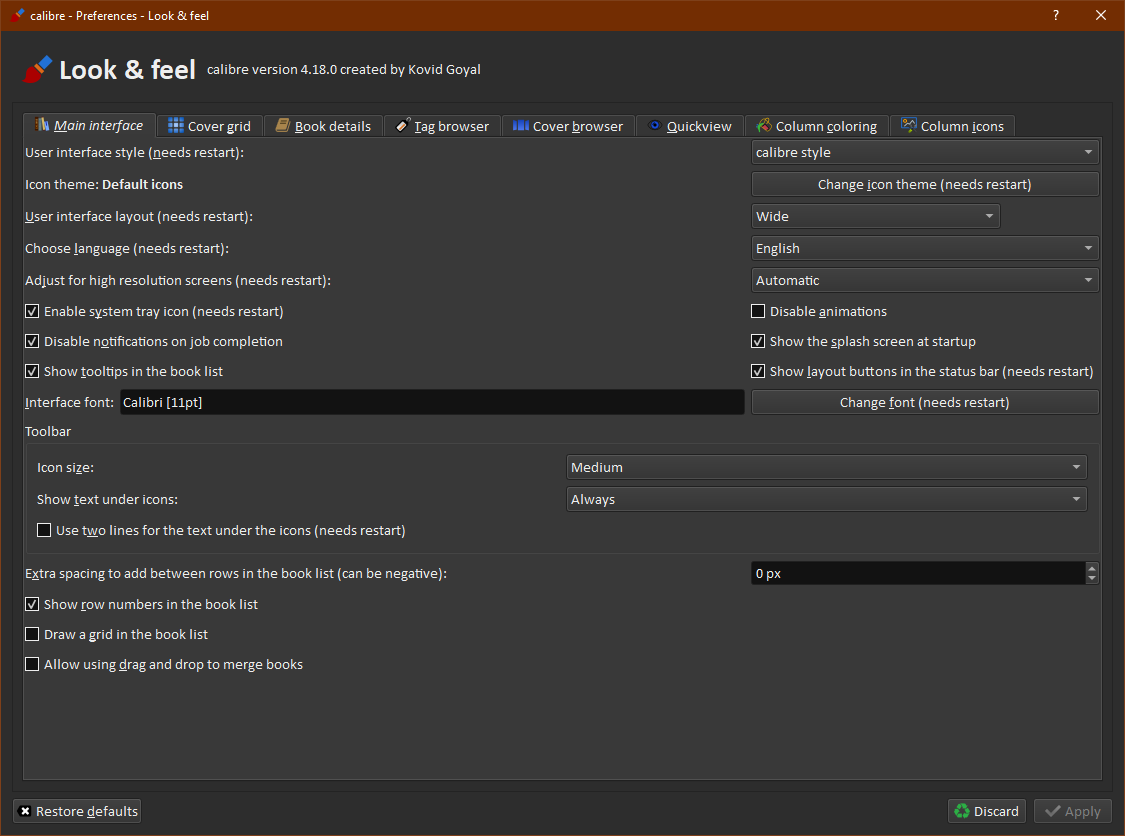This screenshot has height=836, width=1125.
Task: Open the User interface style dropdown
Action: point(924,153)
